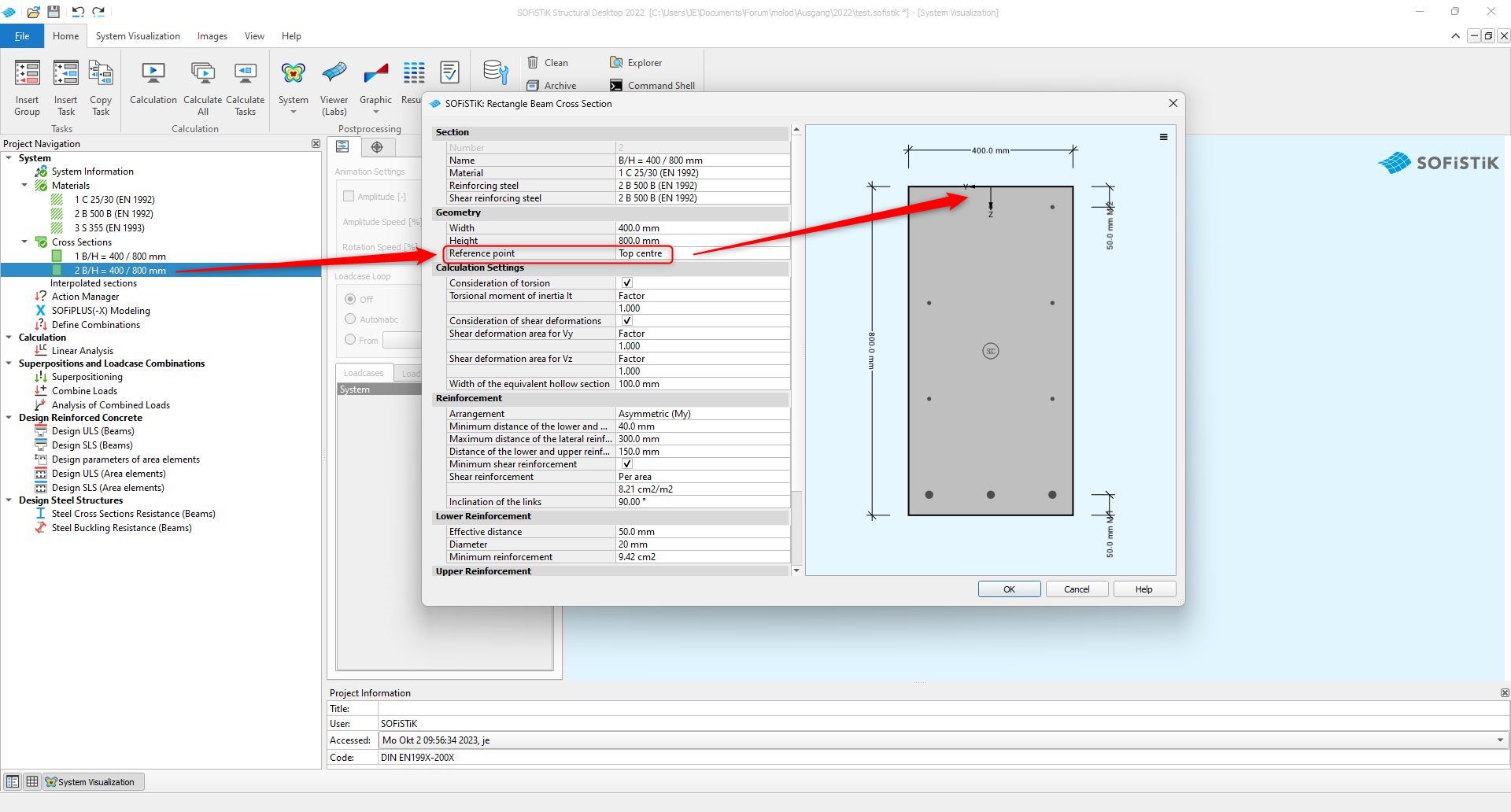Select cross section 1 B/H = 400 / 800 mm
The height and width of the screenshot is (812, 1511).
coord(120,256)
